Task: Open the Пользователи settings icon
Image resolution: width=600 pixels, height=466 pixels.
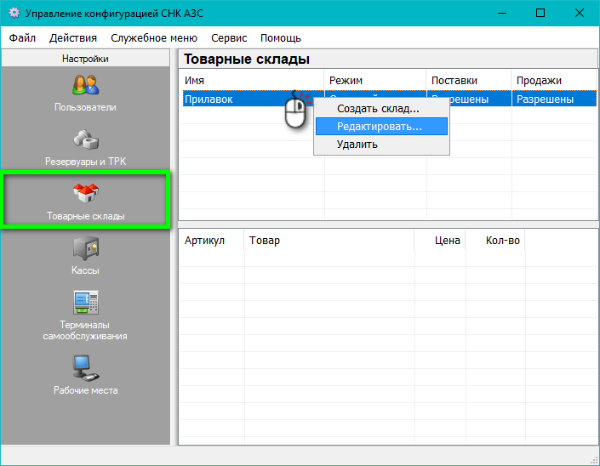Action: point(85,85)
